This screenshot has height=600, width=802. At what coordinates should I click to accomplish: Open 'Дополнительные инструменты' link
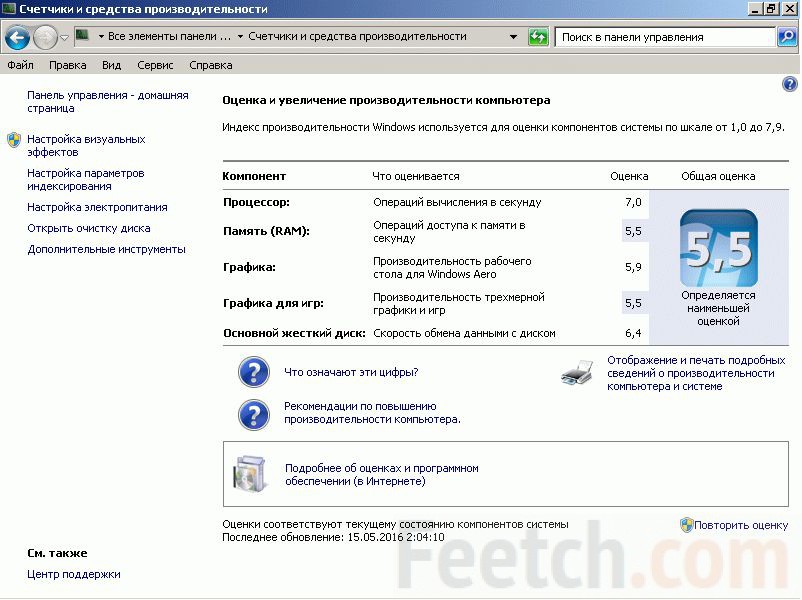[x=106, y=249]
